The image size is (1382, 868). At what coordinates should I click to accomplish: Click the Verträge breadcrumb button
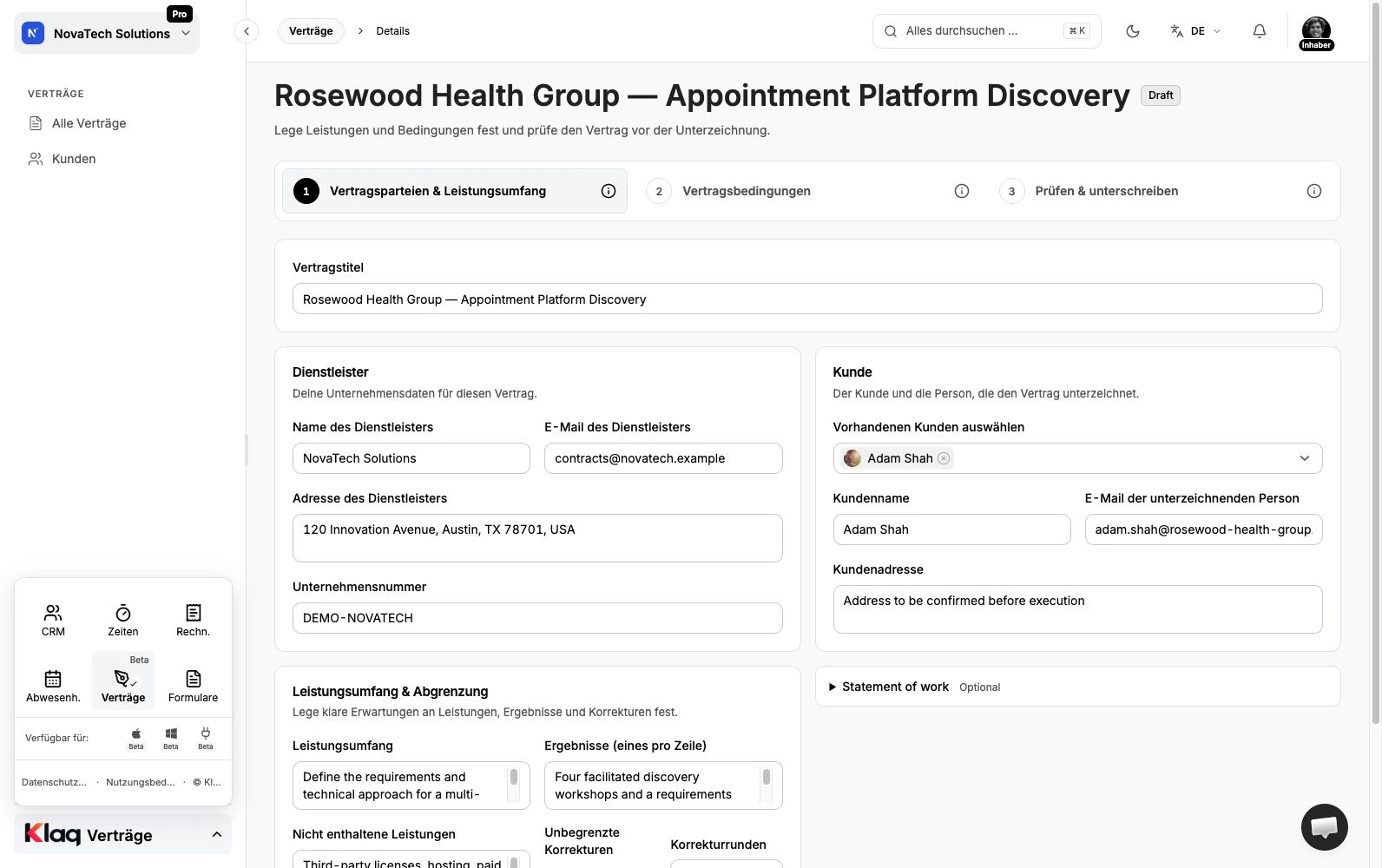pos(311,31)
